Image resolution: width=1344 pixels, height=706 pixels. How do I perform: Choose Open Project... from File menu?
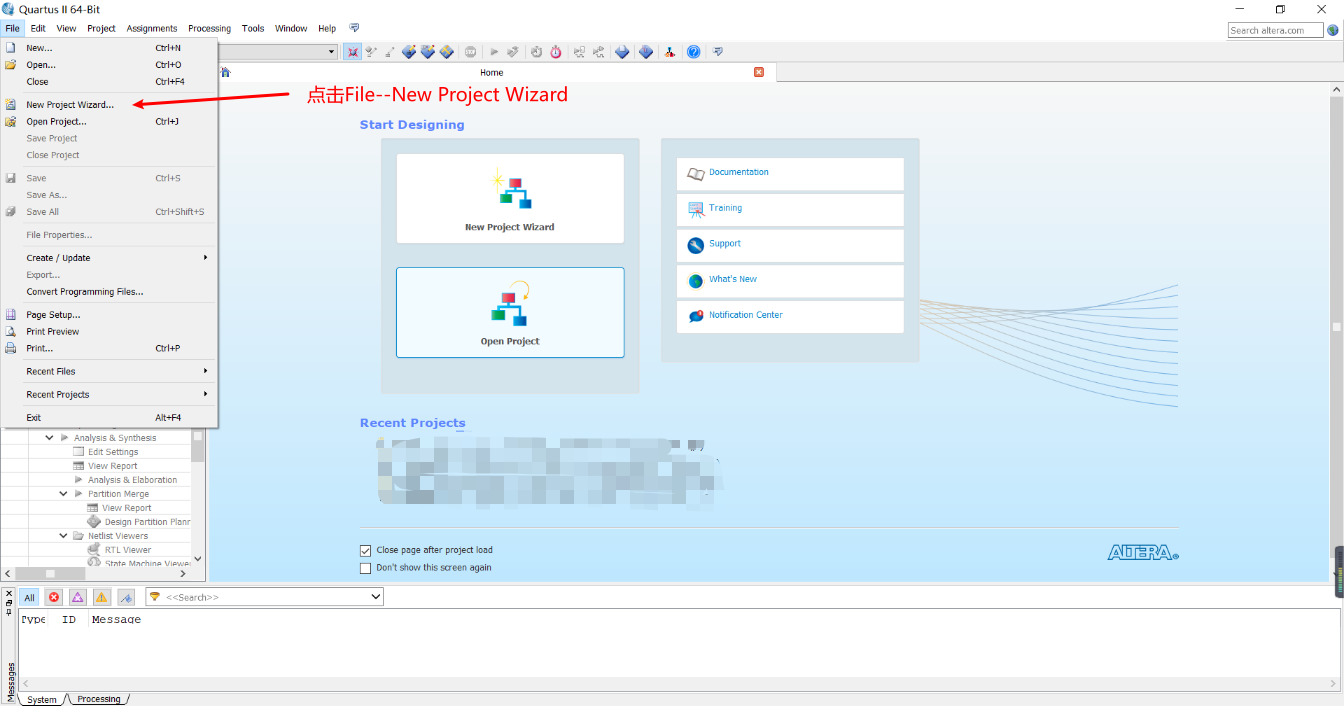tap(110, 121)
